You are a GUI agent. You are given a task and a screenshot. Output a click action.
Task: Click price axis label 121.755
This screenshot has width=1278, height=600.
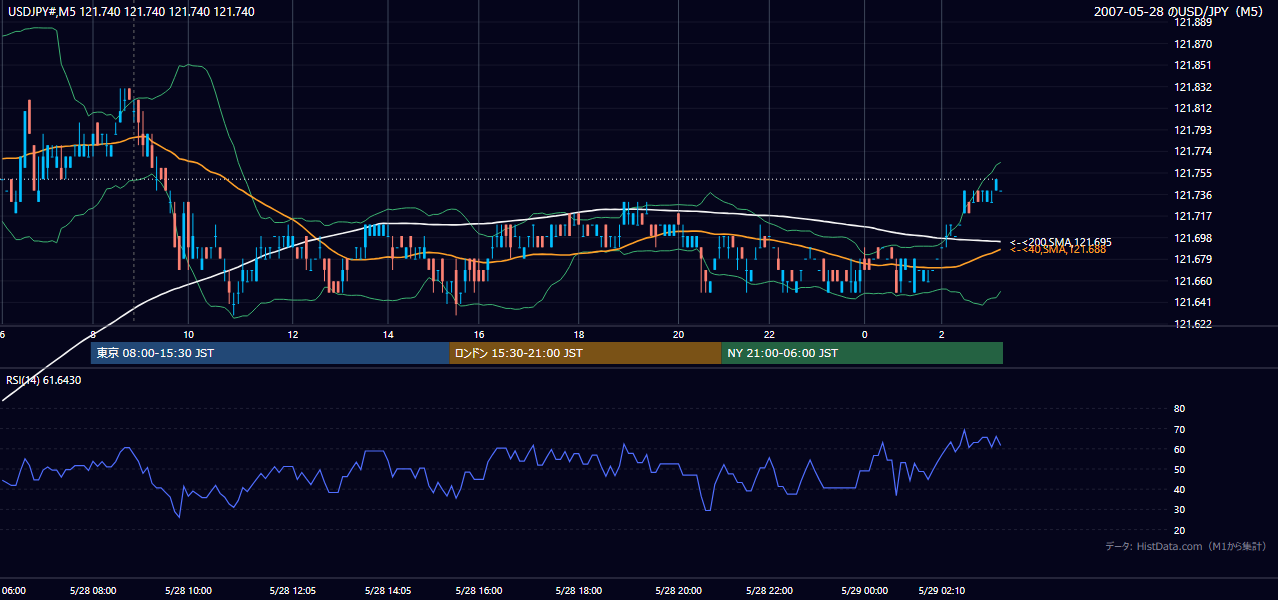pyautogui.click(x=1191, y=173)
